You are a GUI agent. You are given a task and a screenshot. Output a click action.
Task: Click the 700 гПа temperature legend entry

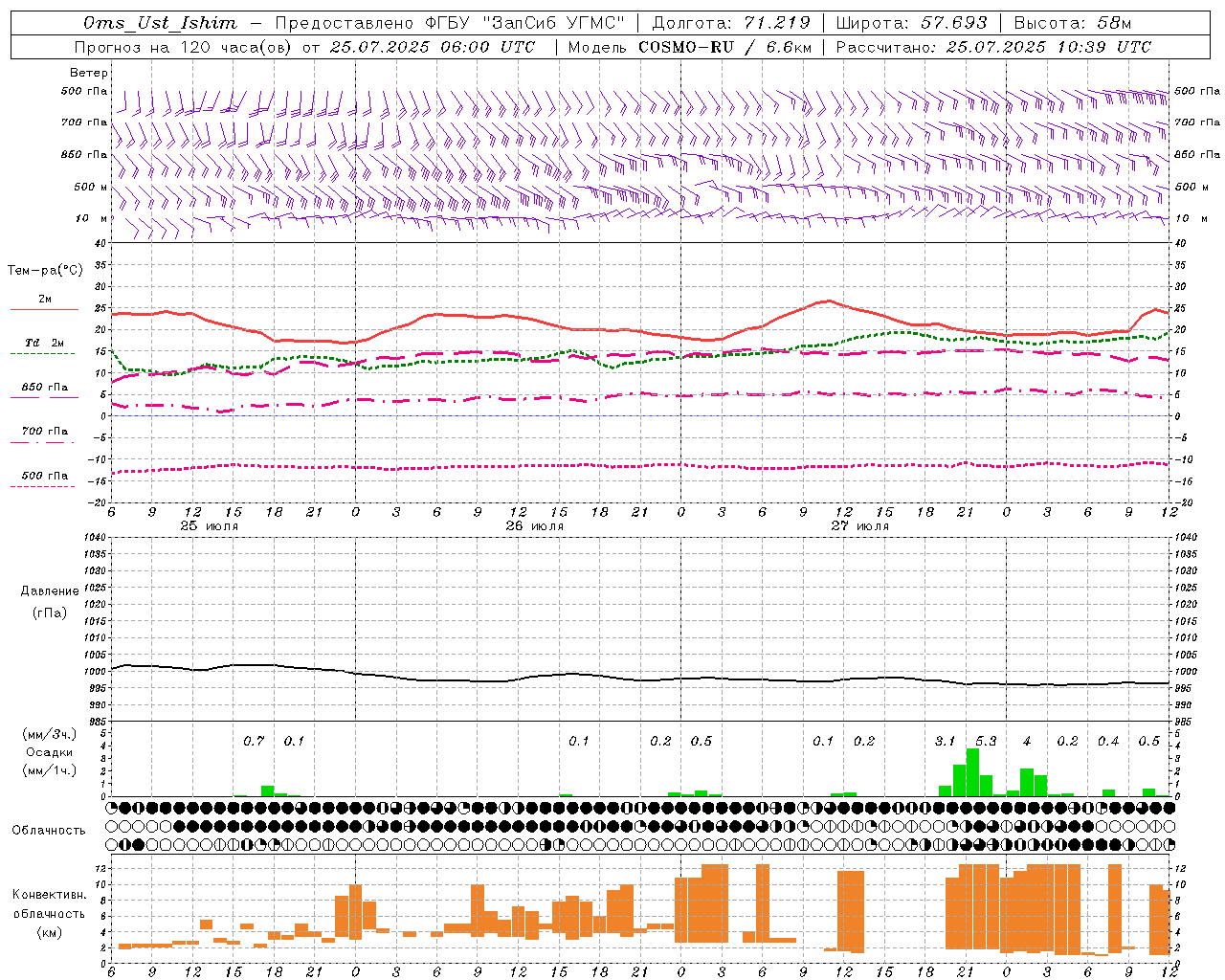45,434
